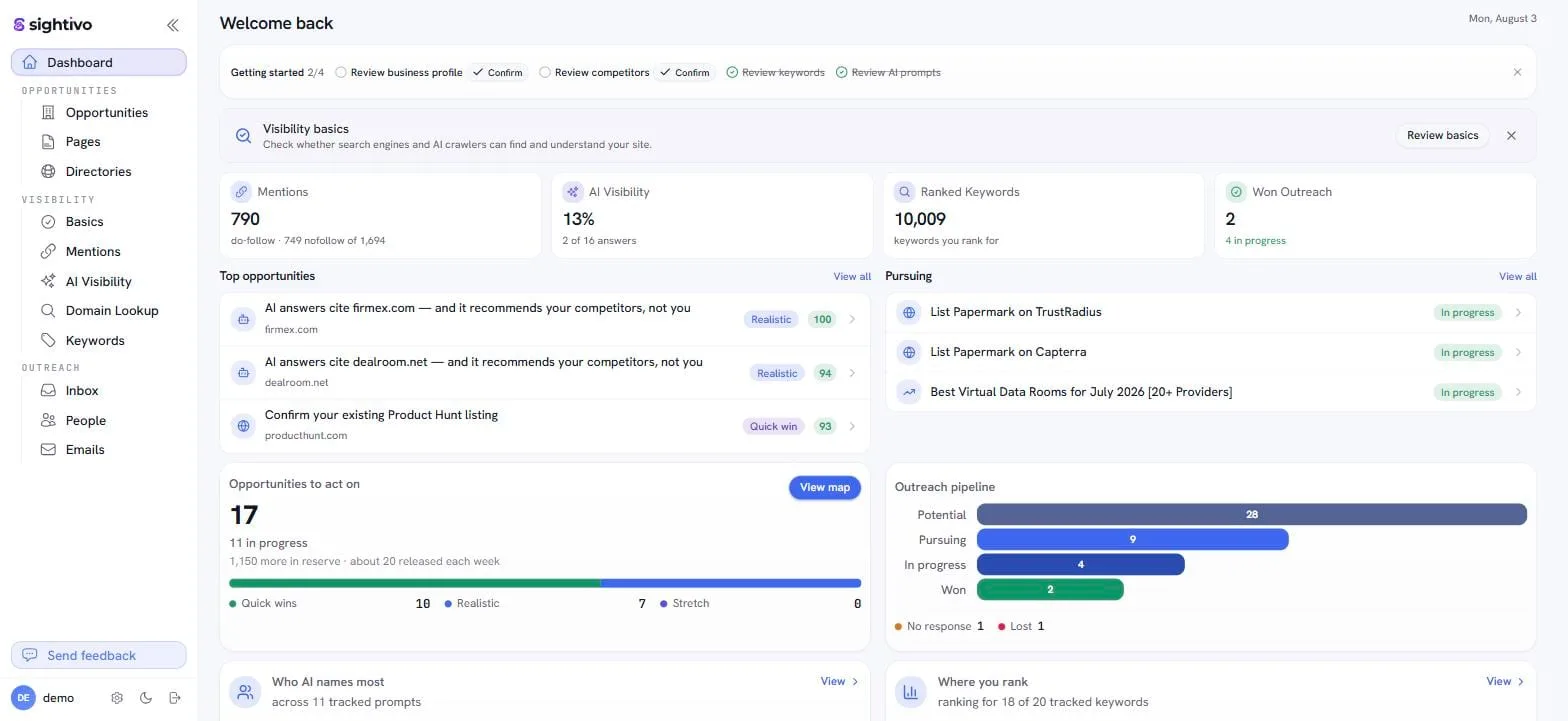1568x721 pixels.
Task: Click the bot icon beside dealroom.net opportunity
Action: tap(242, 373)
